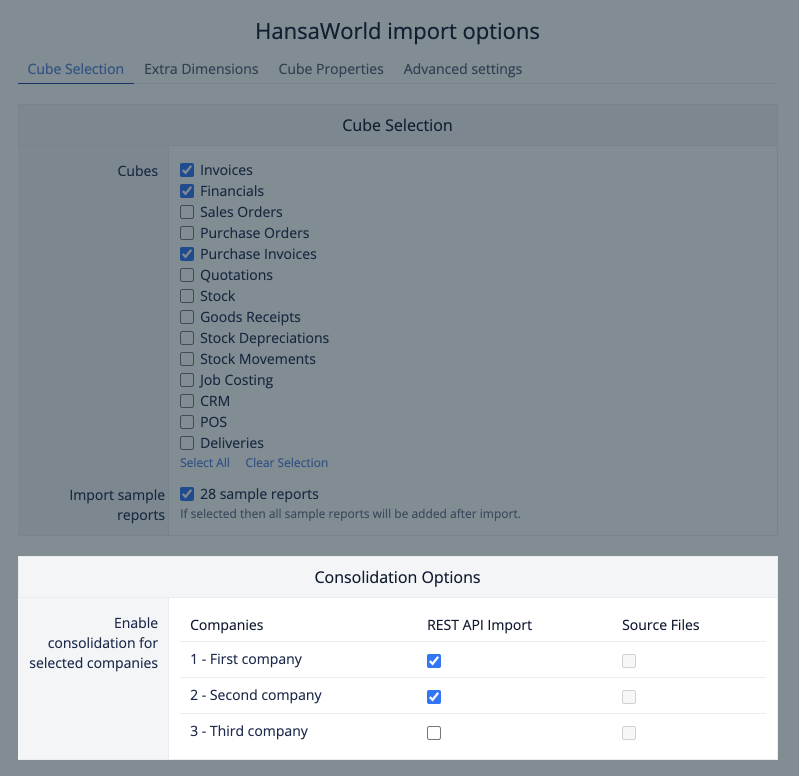Toggle the 28 sample reports checkbox
The width and height of the screenshot is (799, 776).
187,494
